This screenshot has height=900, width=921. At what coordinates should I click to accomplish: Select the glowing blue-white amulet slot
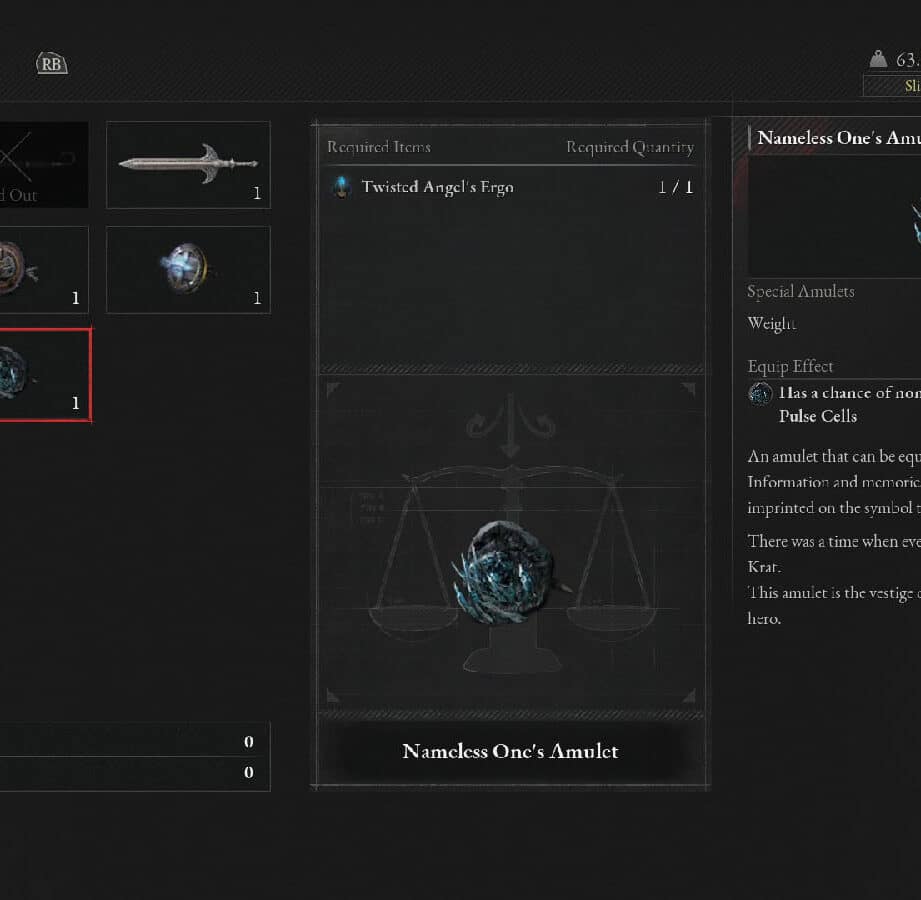[x=188, y=270]
